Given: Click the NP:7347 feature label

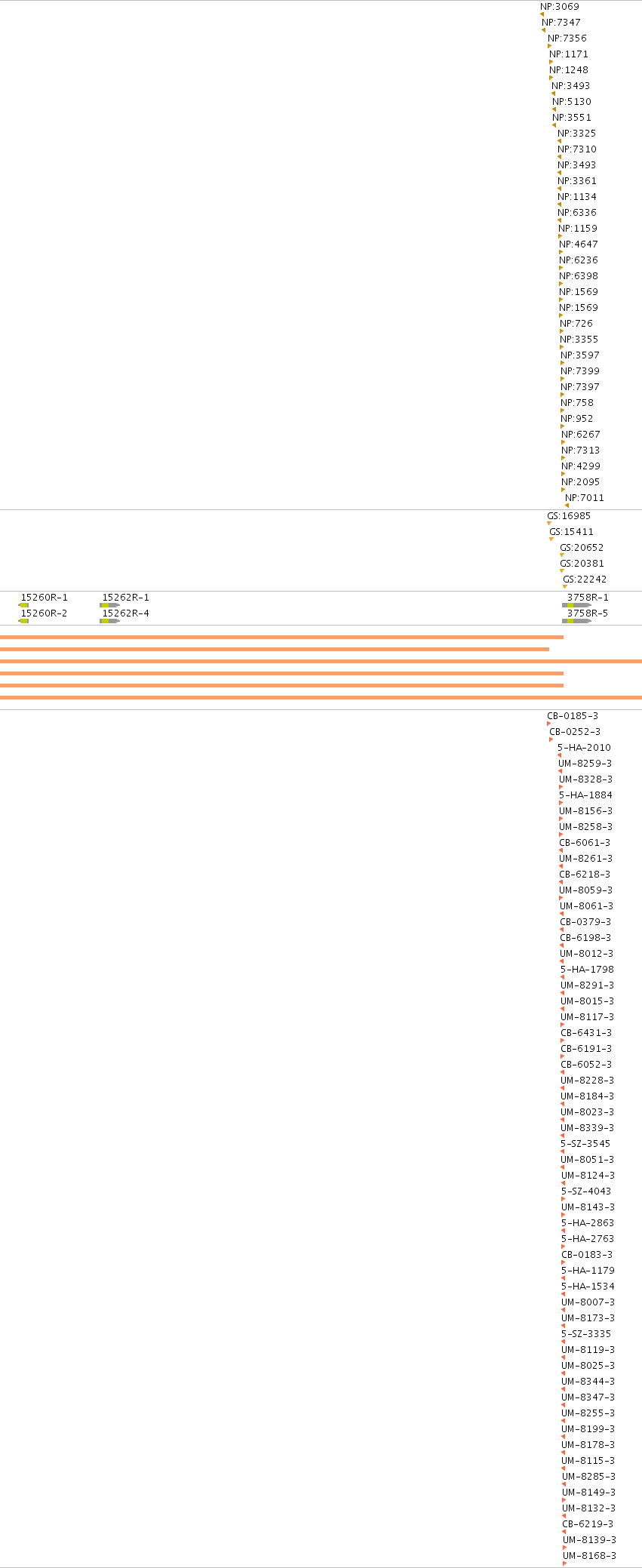Looking at the screenshot, I should [561, 23].
